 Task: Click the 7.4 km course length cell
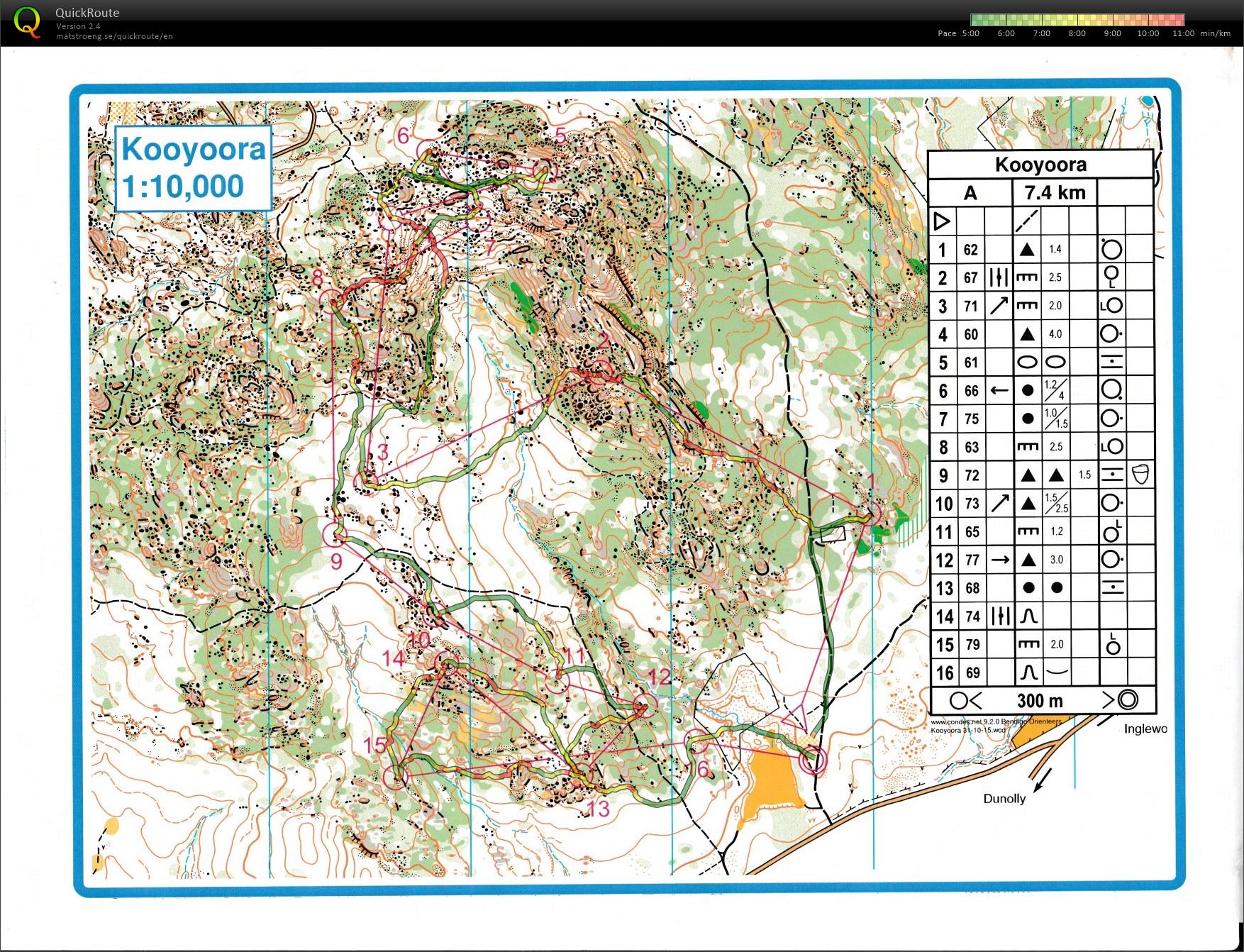[x=1054, y=193]
